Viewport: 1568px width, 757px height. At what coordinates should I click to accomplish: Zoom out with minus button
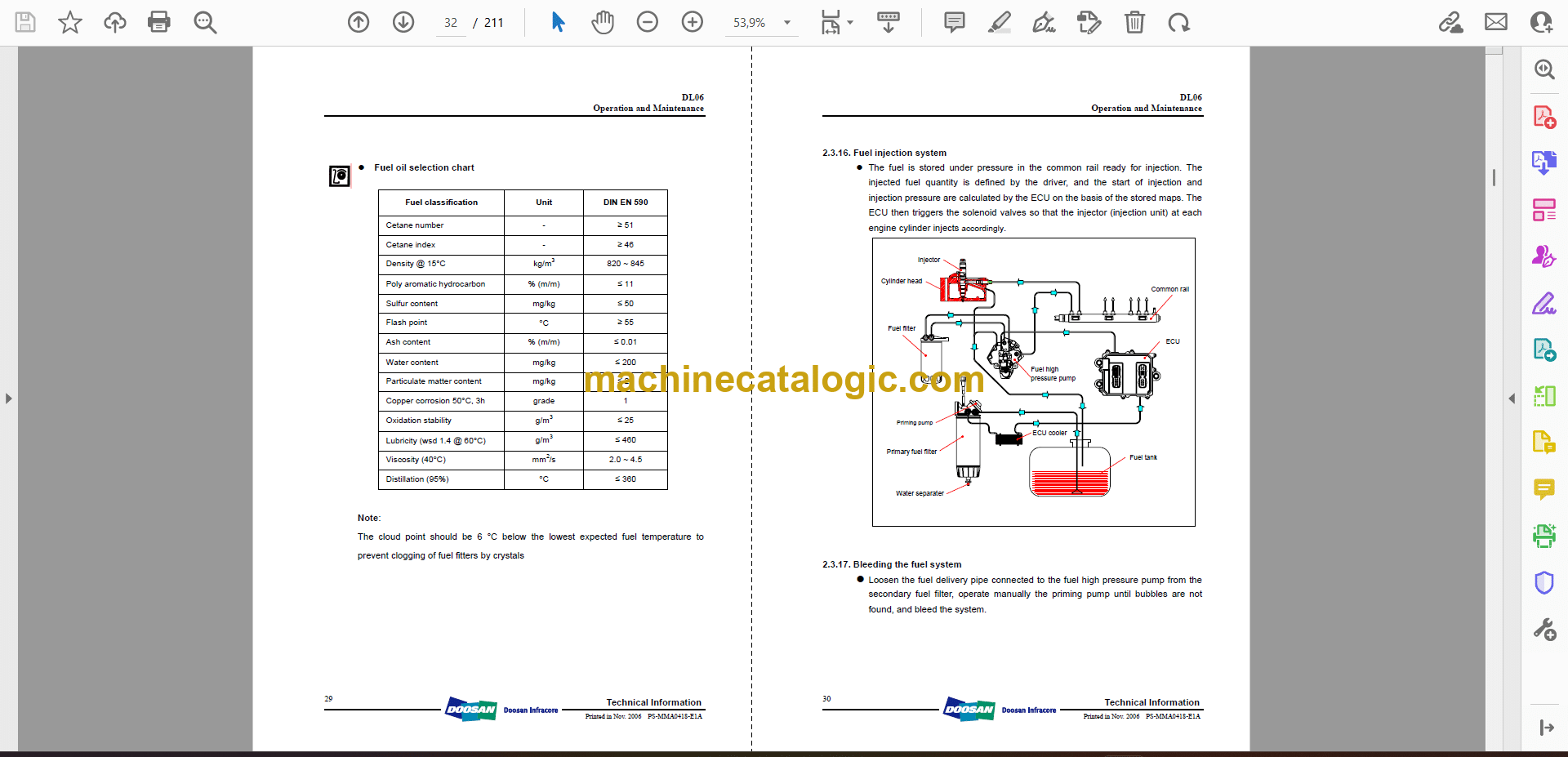tap(648, 22)
